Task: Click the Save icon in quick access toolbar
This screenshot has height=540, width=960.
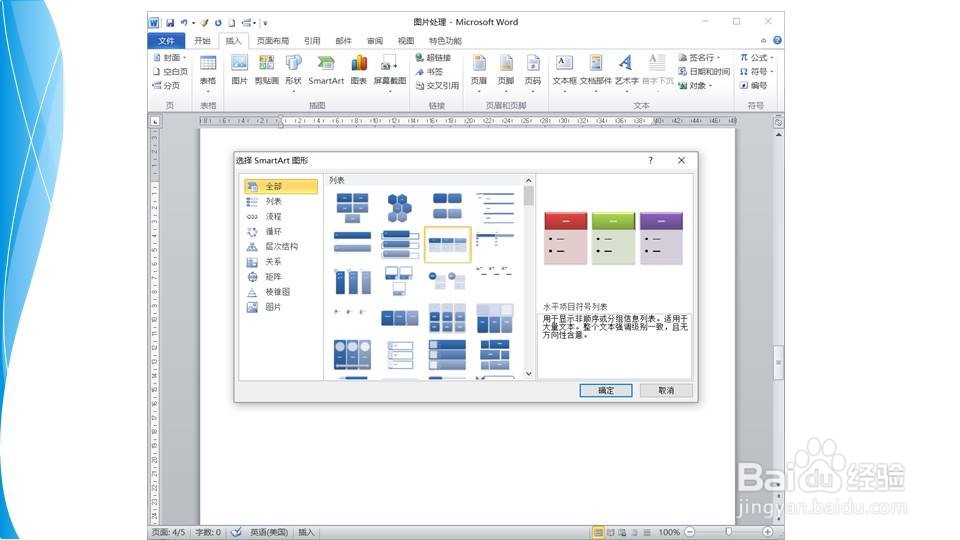Action: 170,23
